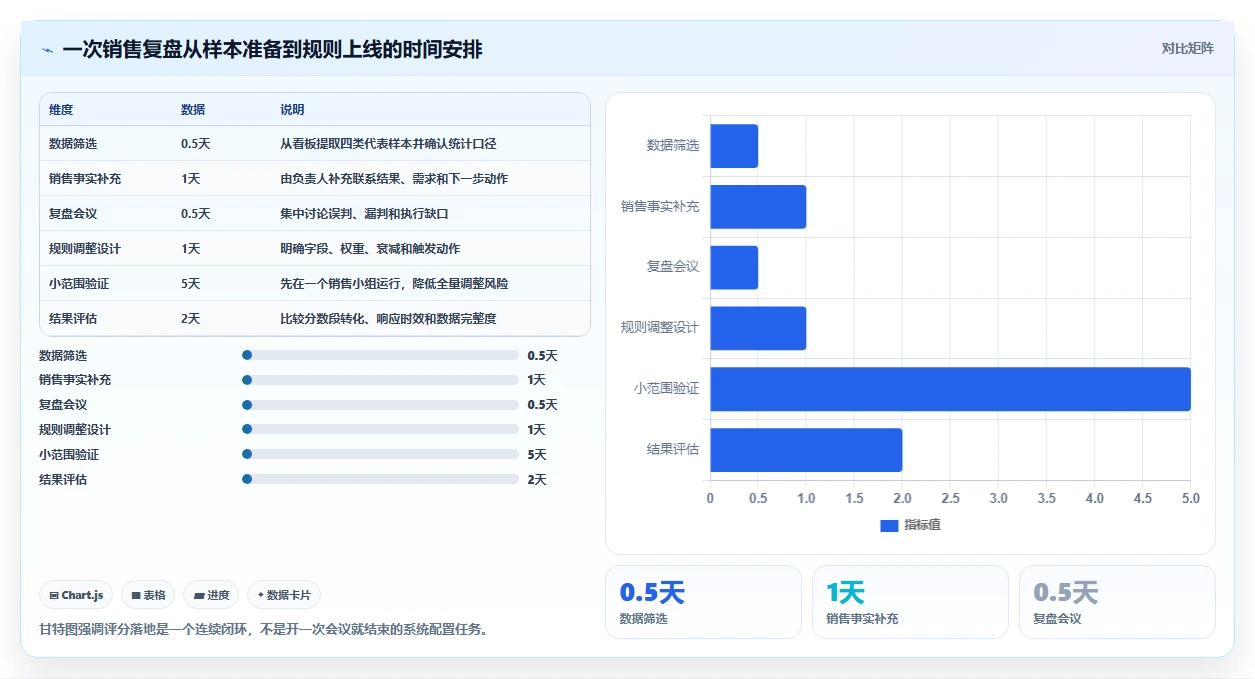1255x679 pixels.
Task: Click the 说明 column header
Action: (292, 110)
